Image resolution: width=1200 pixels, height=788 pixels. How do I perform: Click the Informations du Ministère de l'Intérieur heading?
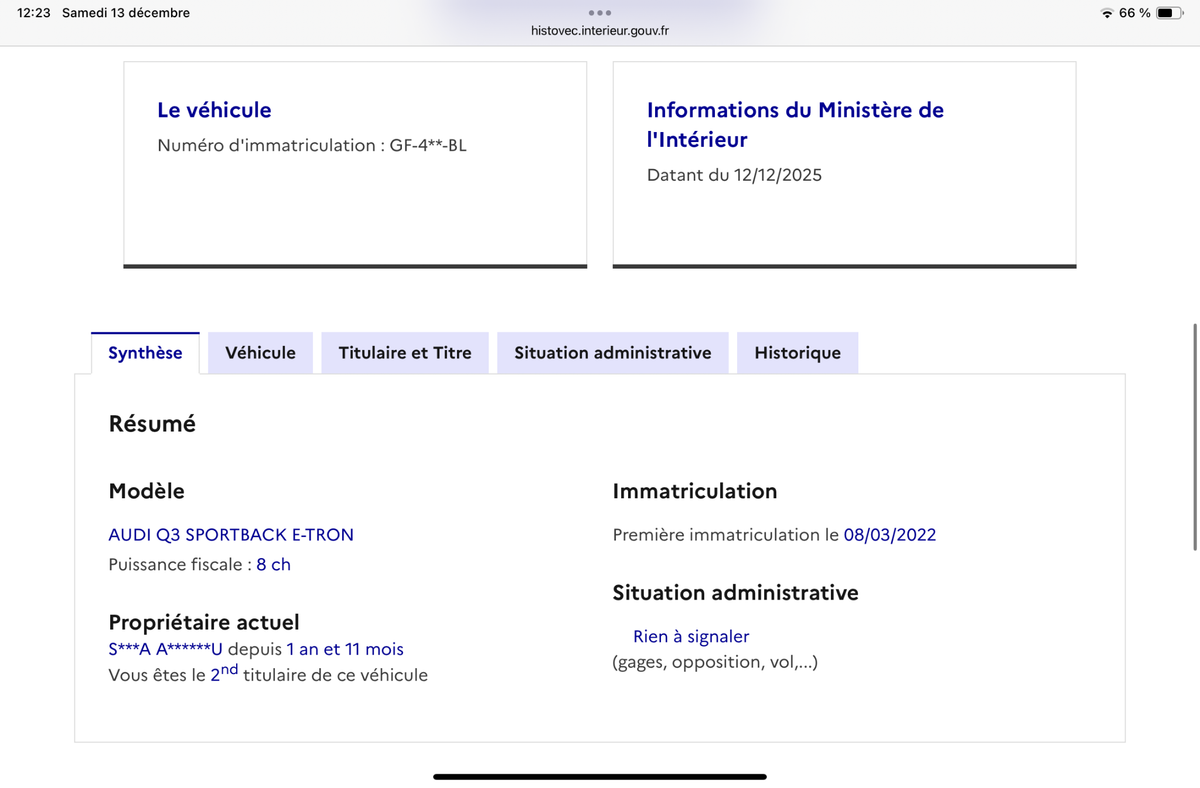[x=795, y=124]
